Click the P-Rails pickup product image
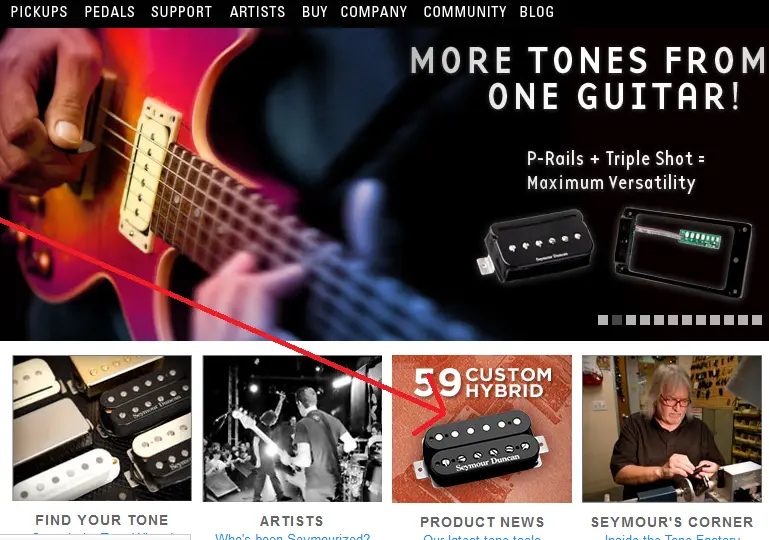Image resolution: width=769 pixels, height=540 pixels. pos(535,246)
